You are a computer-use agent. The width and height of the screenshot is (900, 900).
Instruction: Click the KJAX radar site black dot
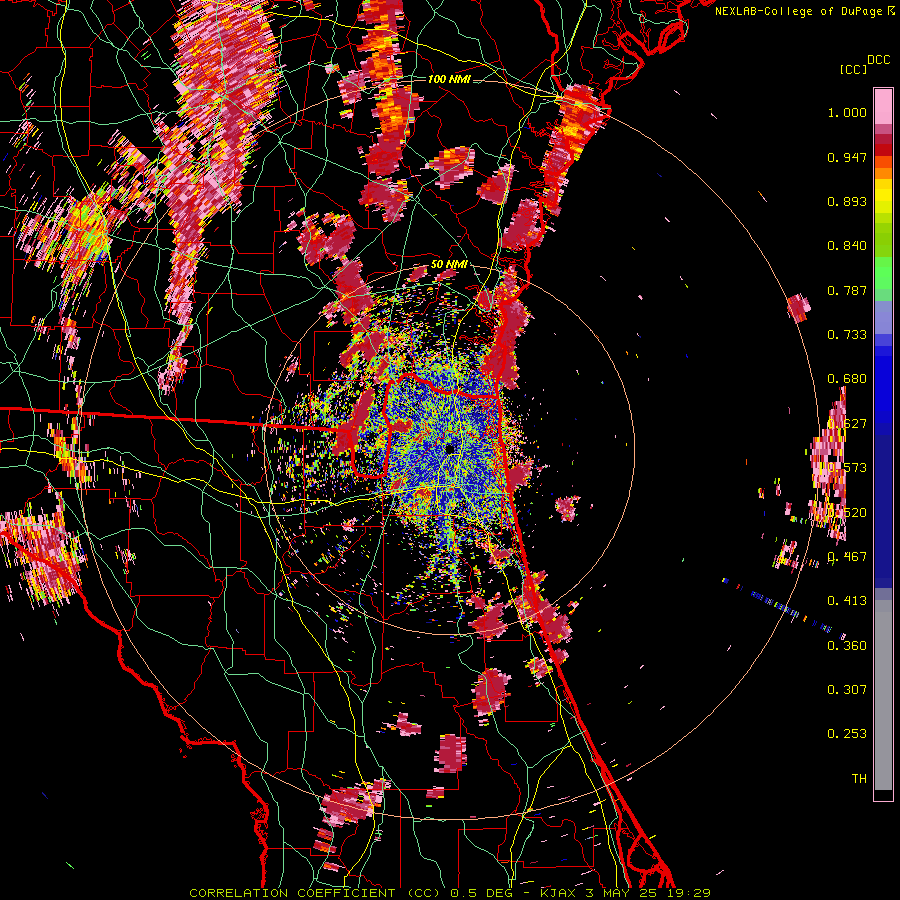pyautogui.click(x=450, y=448)
